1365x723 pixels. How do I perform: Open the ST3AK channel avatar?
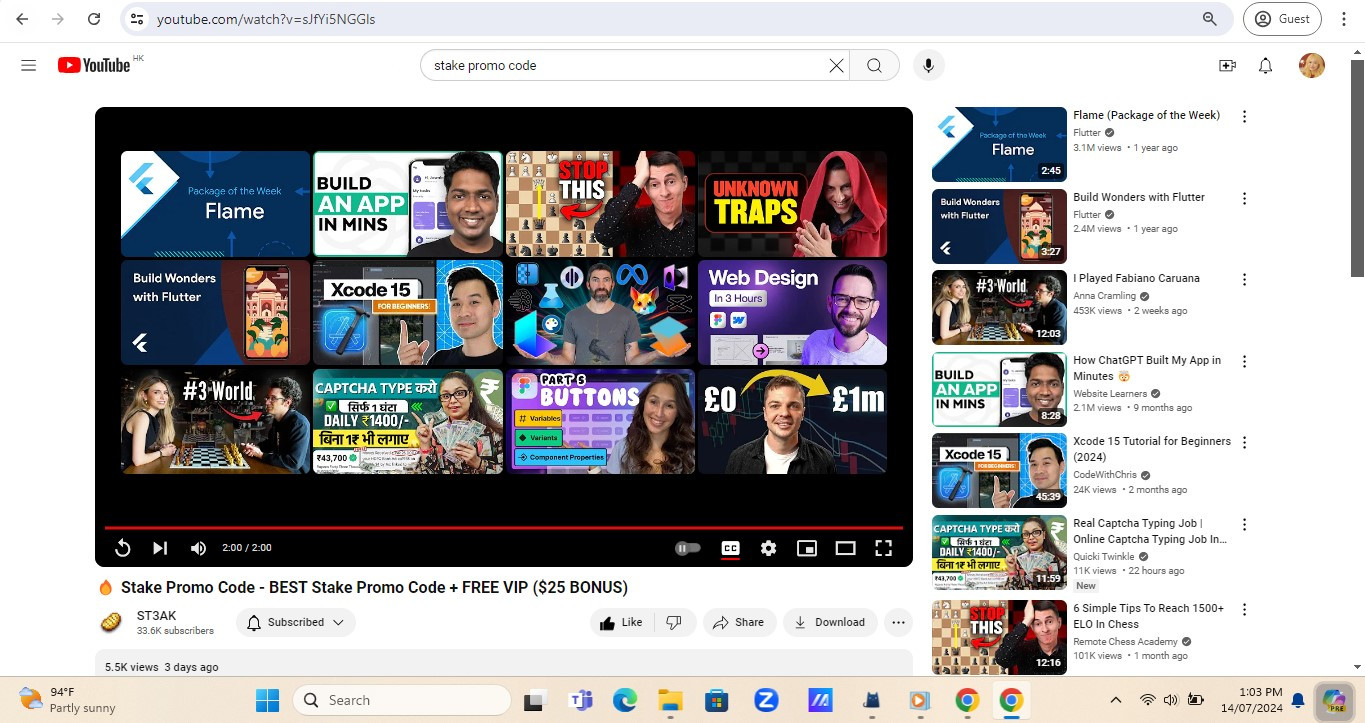pyautogui.click(x=112, y=622)
